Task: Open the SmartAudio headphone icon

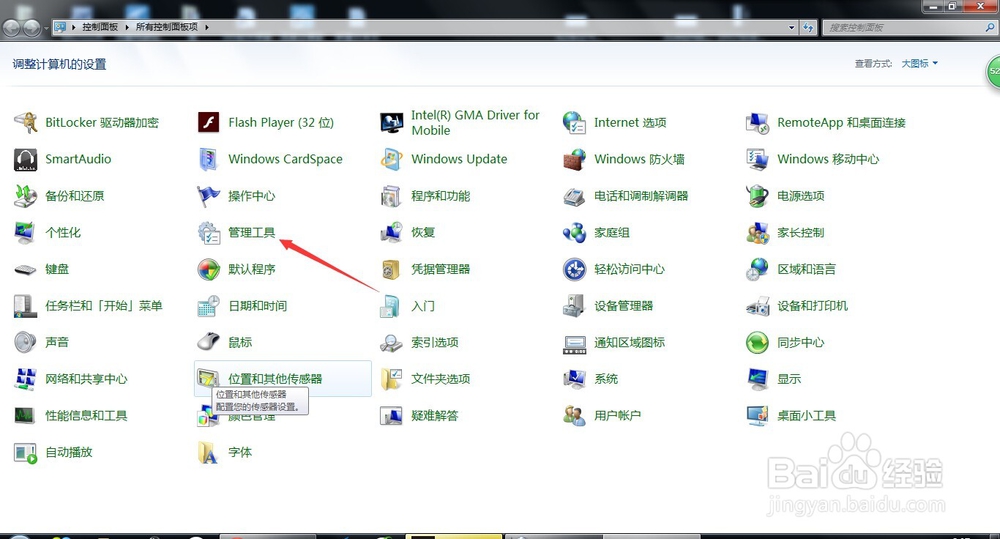Action: click(x=26, y=159)
